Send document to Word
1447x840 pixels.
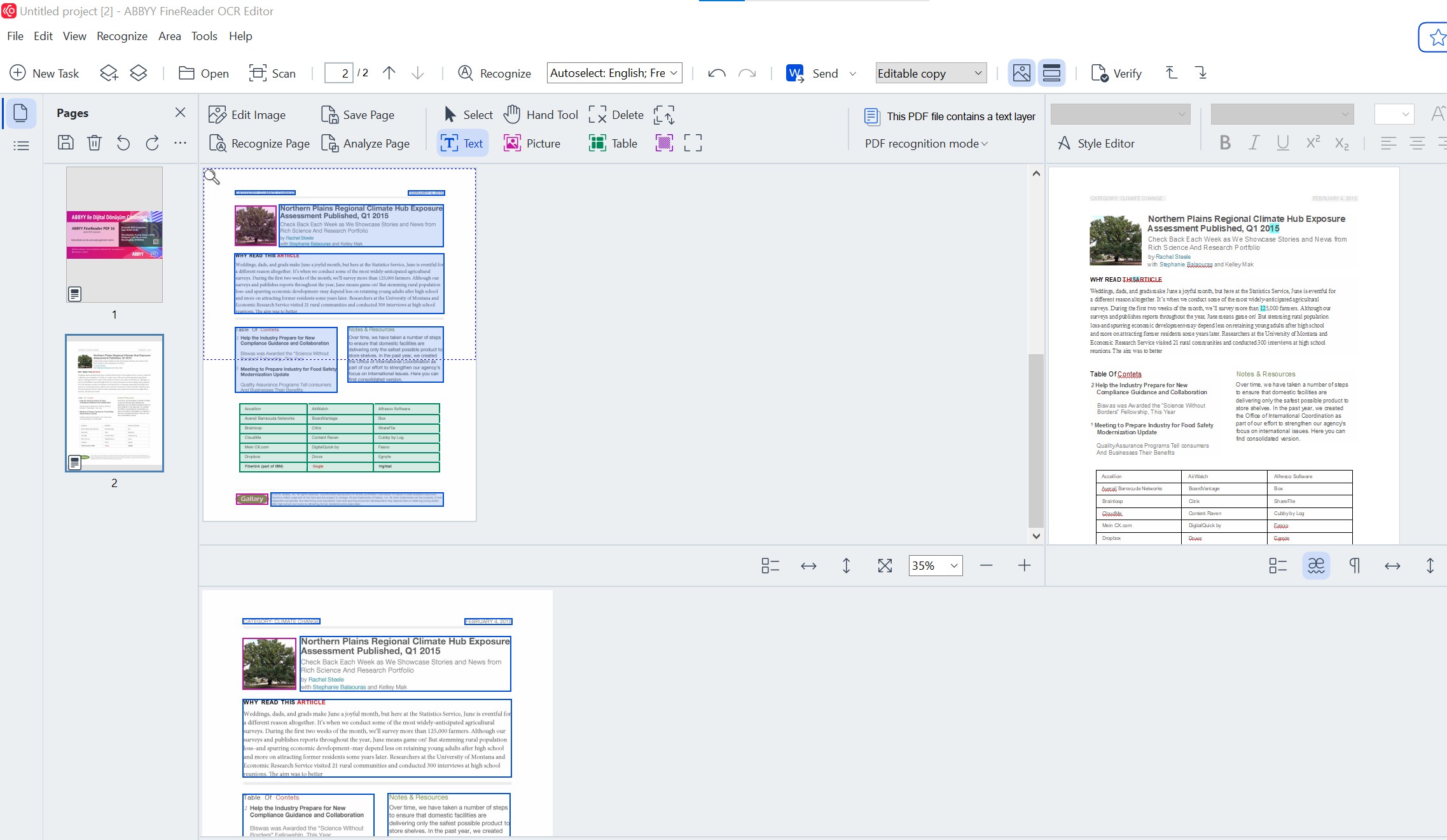pyautogui.click(x=812, y=73)
